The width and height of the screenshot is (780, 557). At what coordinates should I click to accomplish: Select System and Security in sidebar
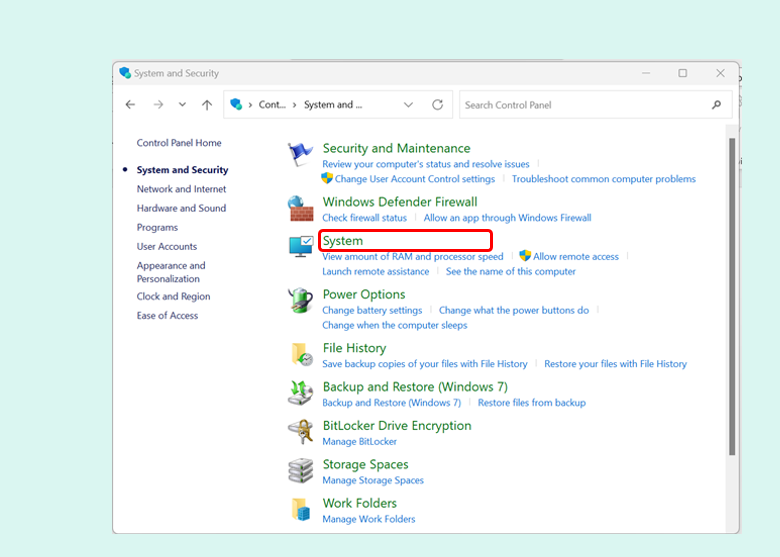click(x=182, y=170)
